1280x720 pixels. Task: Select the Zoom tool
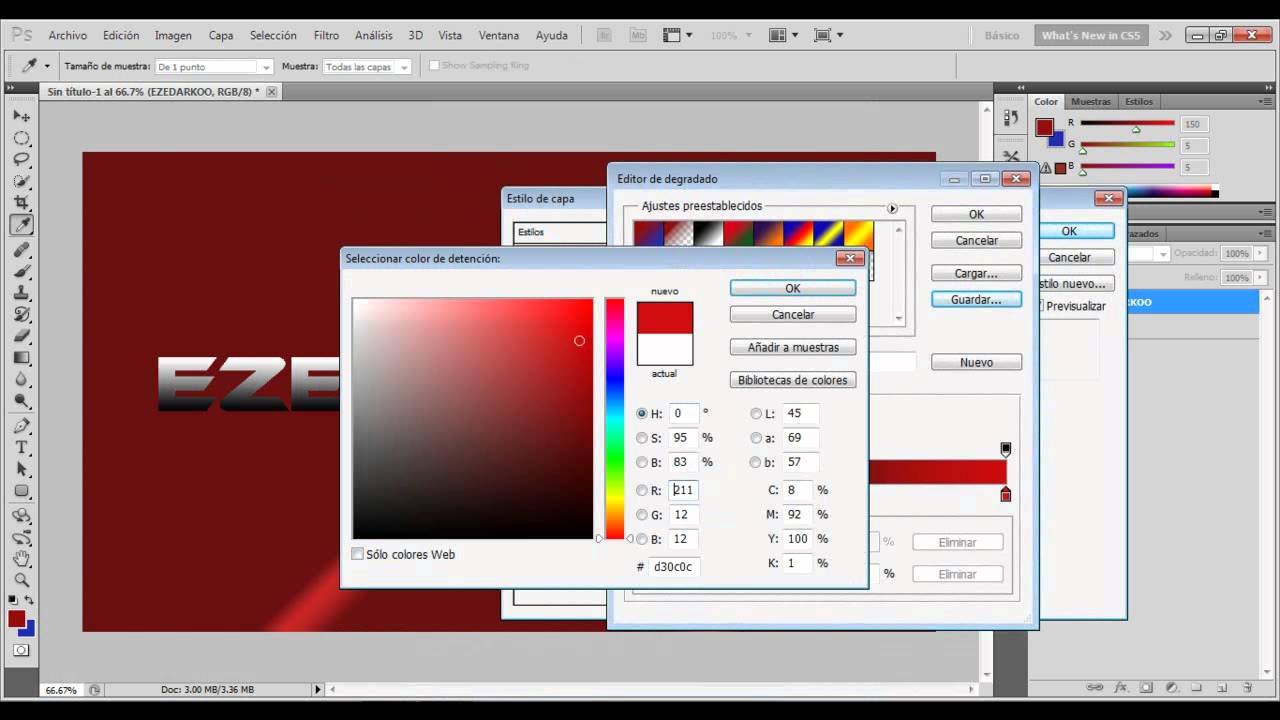[x=21, y=580]
